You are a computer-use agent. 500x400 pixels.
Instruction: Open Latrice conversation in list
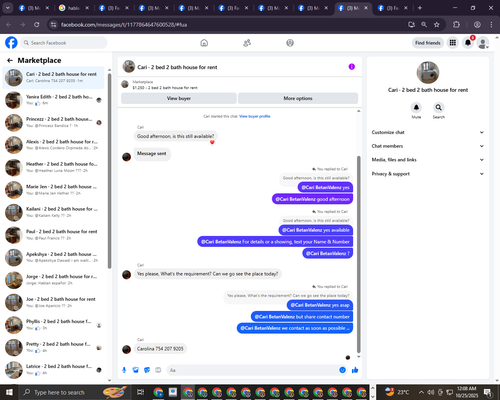54,370
